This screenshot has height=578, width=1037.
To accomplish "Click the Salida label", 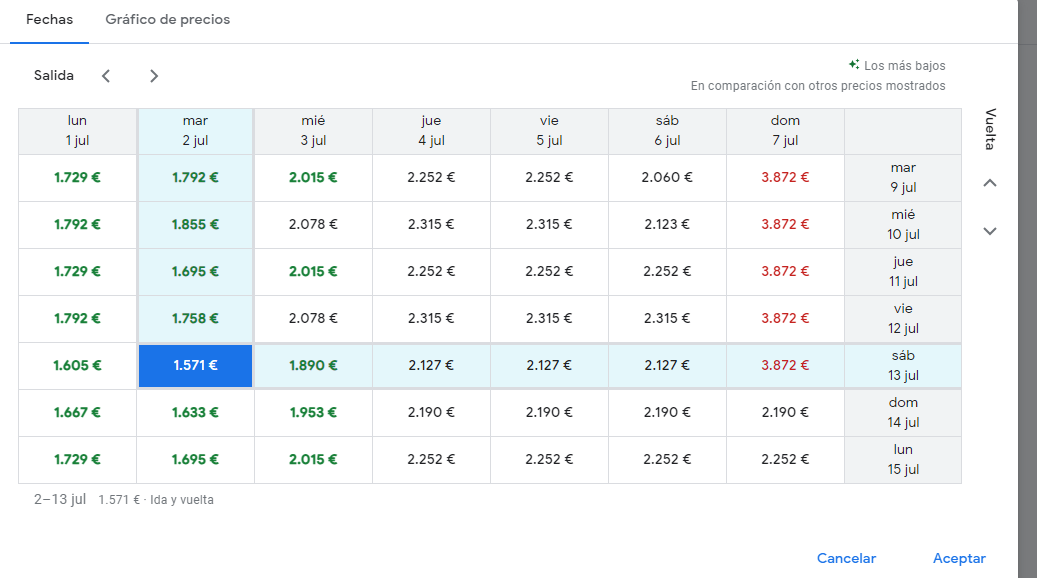I will pos(54,75).
